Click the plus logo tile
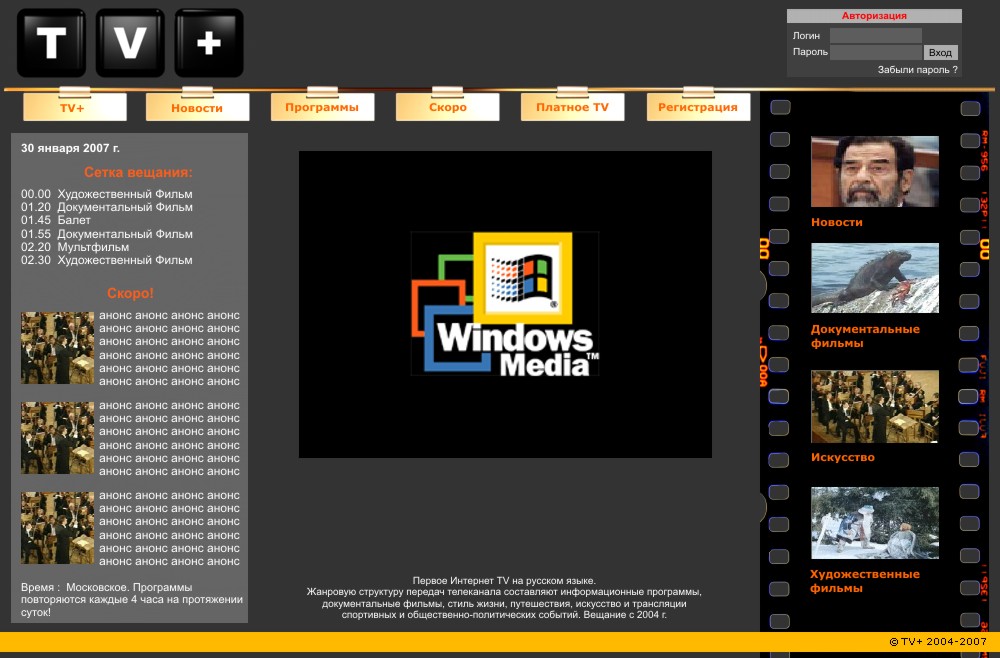This screenshot has width=1000, height=658. [209, 43]
